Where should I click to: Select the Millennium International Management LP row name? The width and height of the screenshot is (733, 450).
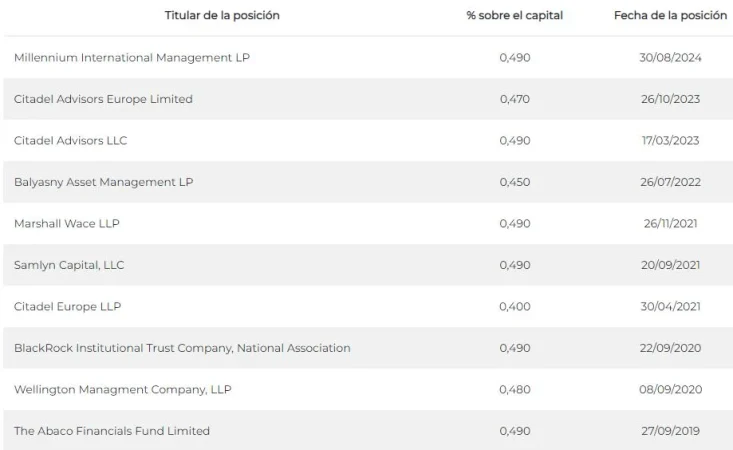pos(132,58)
